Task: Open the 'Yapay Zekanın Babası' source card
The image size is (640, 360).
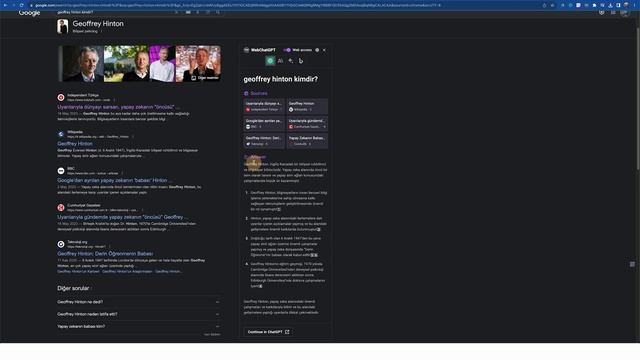Action: point(307,141)
